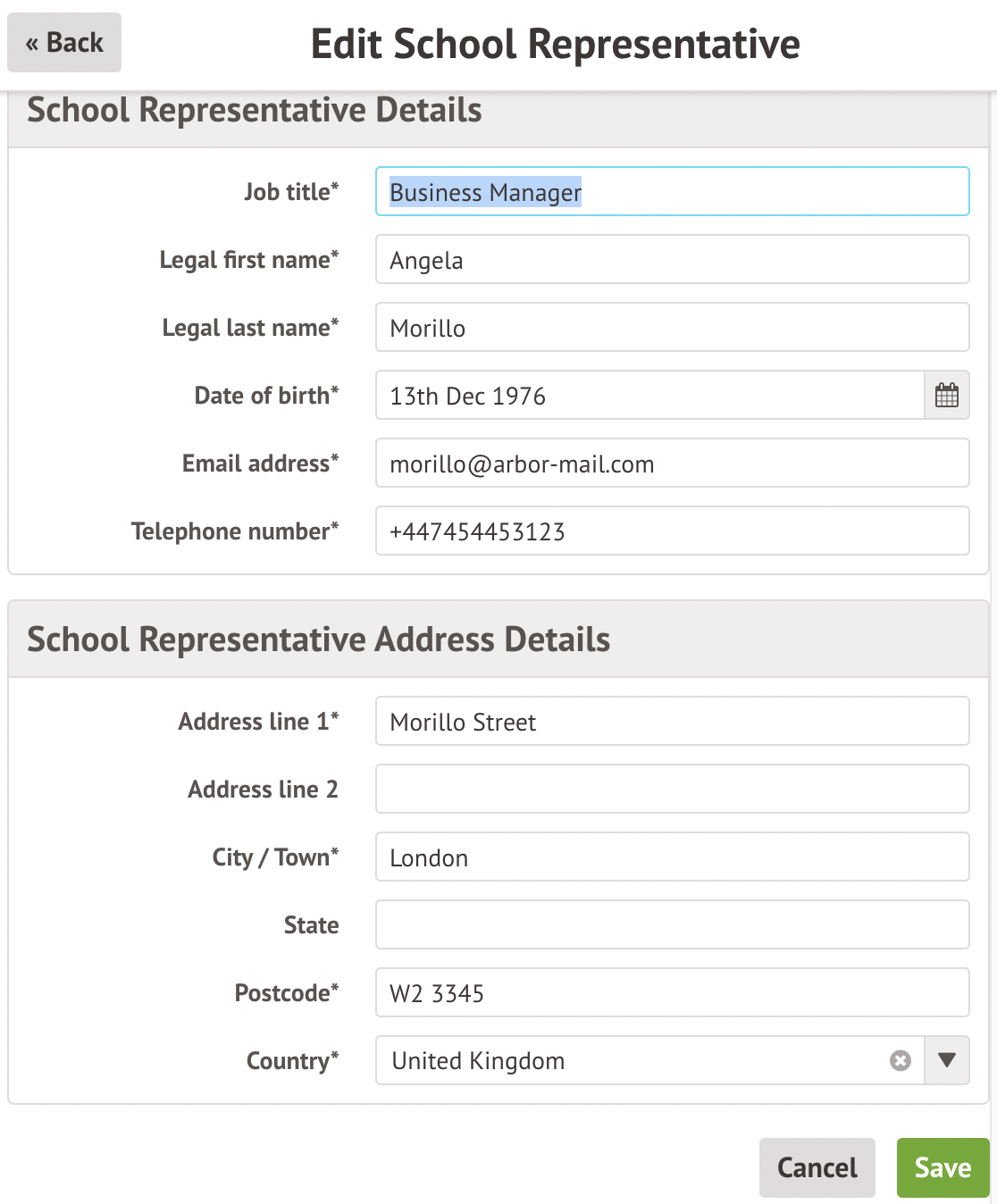
Task: Edit the Email address field
Action: point(672,464)
